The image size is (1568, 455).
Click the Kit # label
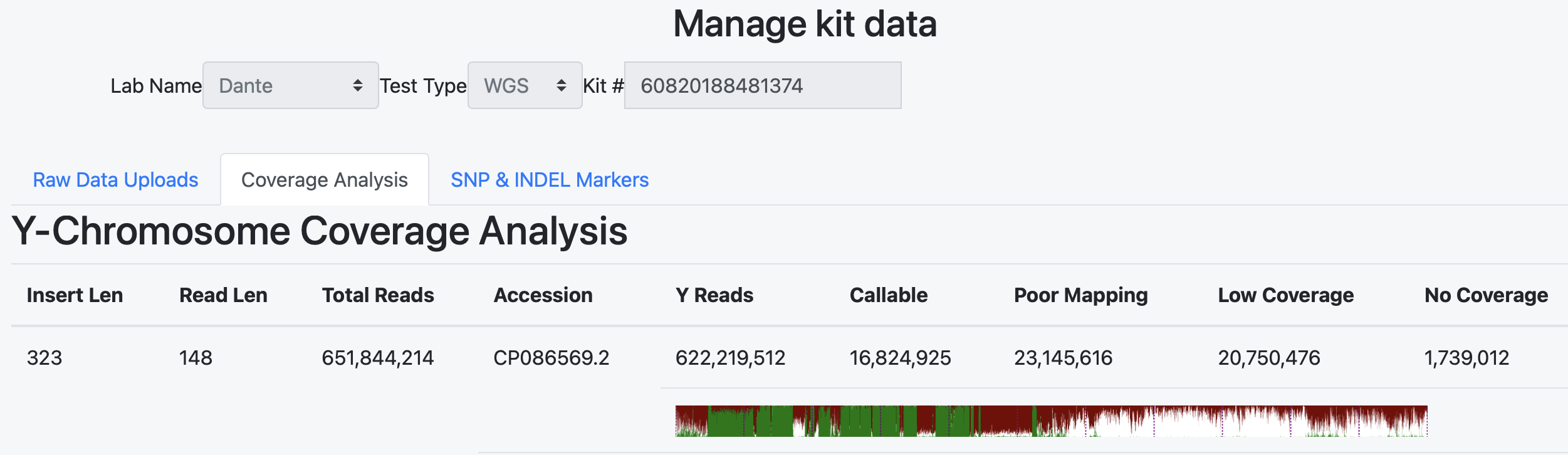604,86
